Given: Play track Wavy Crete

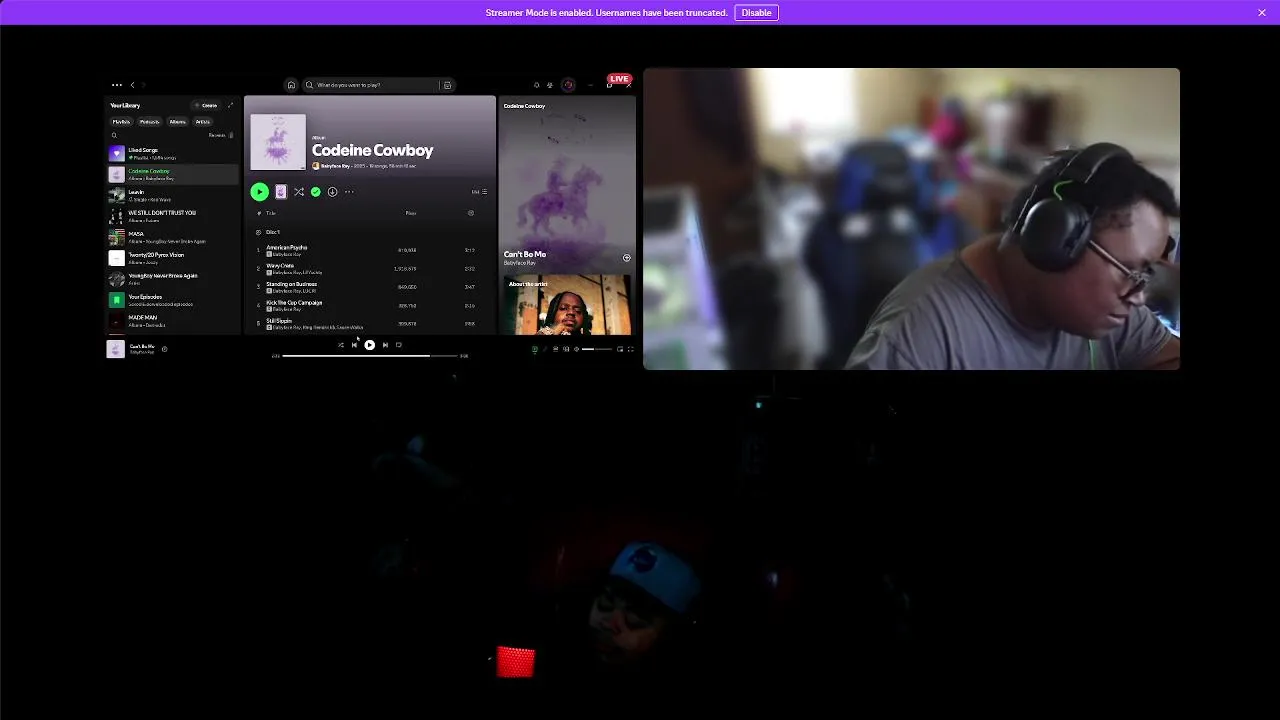Looking at the screenshot, I should click(x=372, y=268).
